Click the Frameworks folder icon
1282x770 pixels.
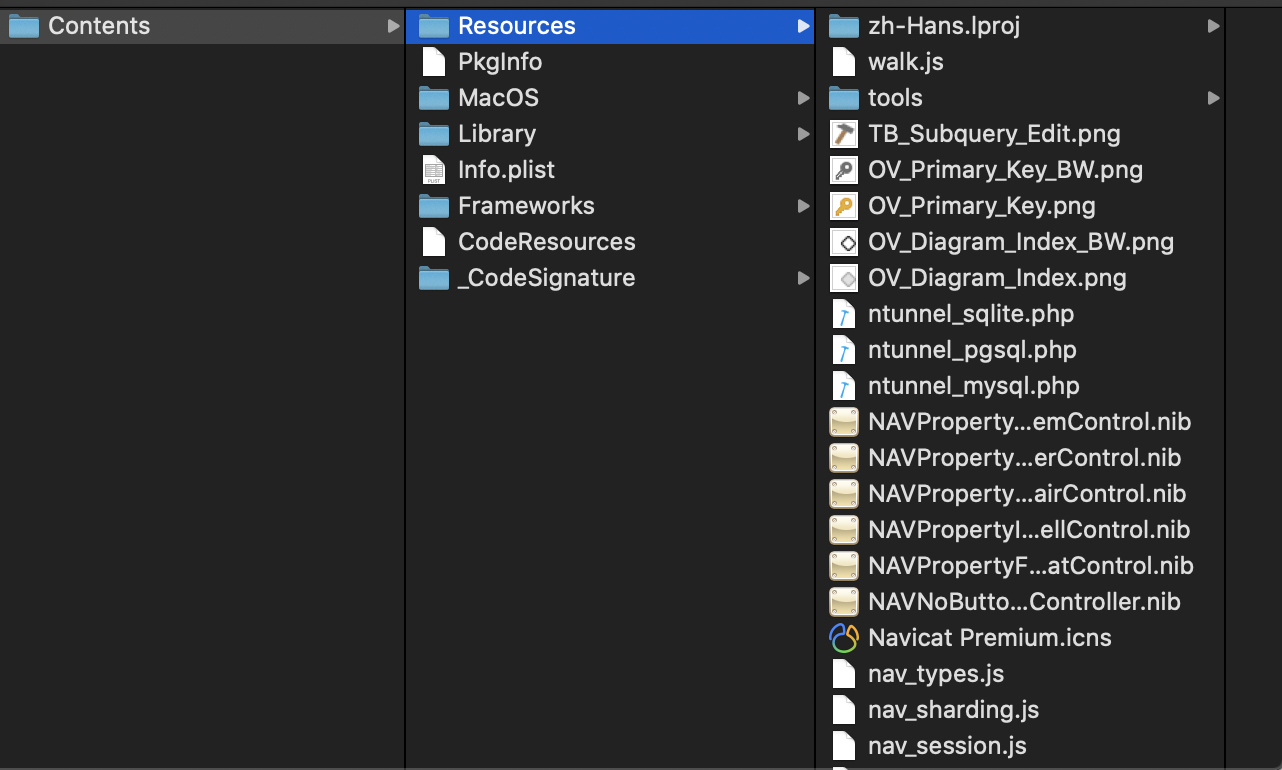click(434, 206)
